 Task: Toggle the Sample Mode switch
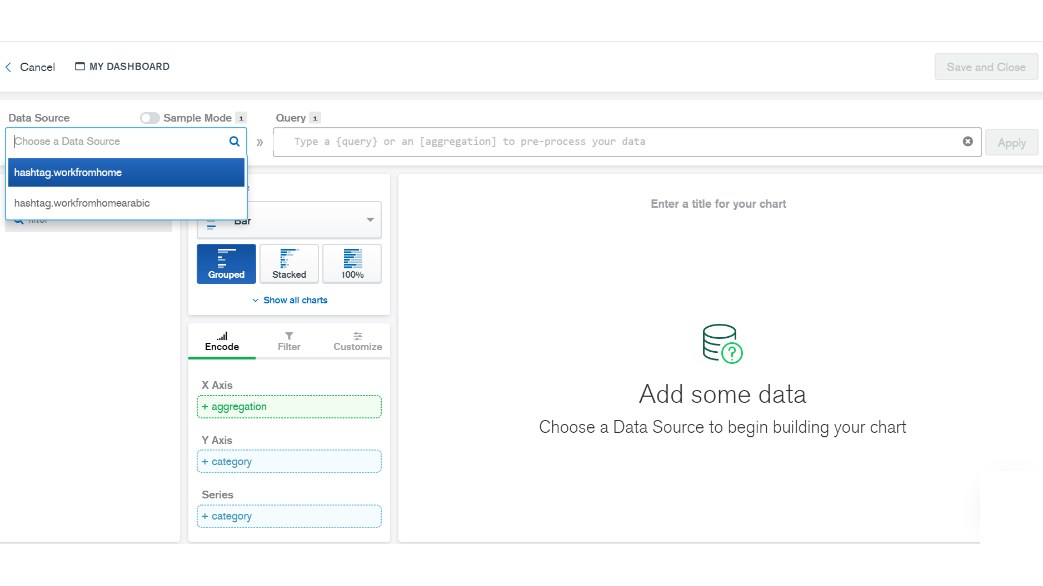[x=150, y=118]
